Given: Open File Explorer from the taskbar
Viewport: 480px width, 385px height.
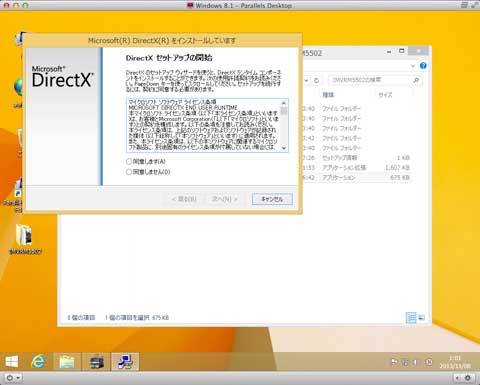Looking at the screenshot, I should [x=67, y=362].
